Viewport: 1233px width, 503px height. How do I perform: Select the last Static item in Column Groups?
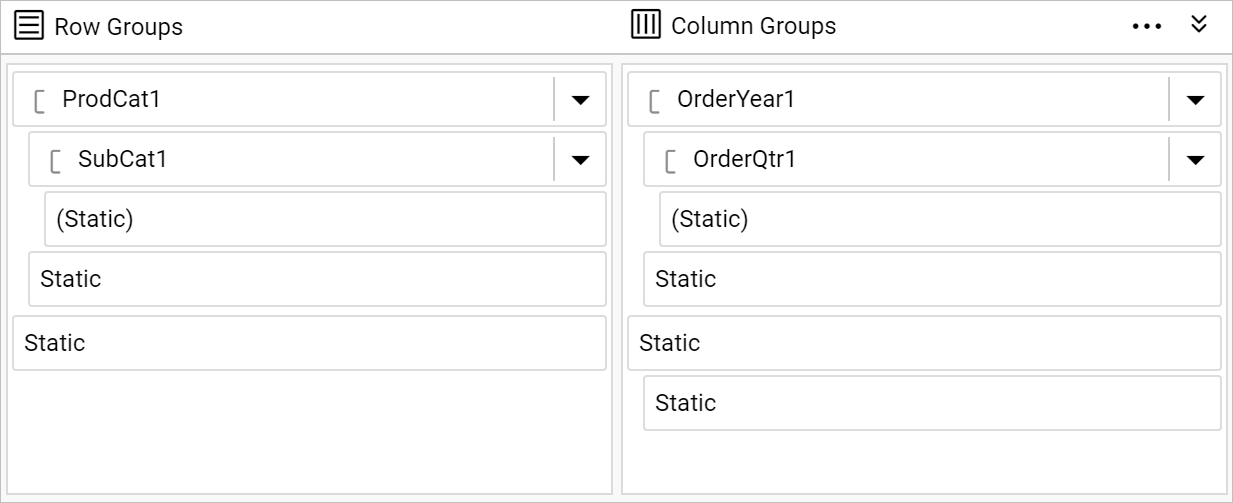(x=932, y=403)
